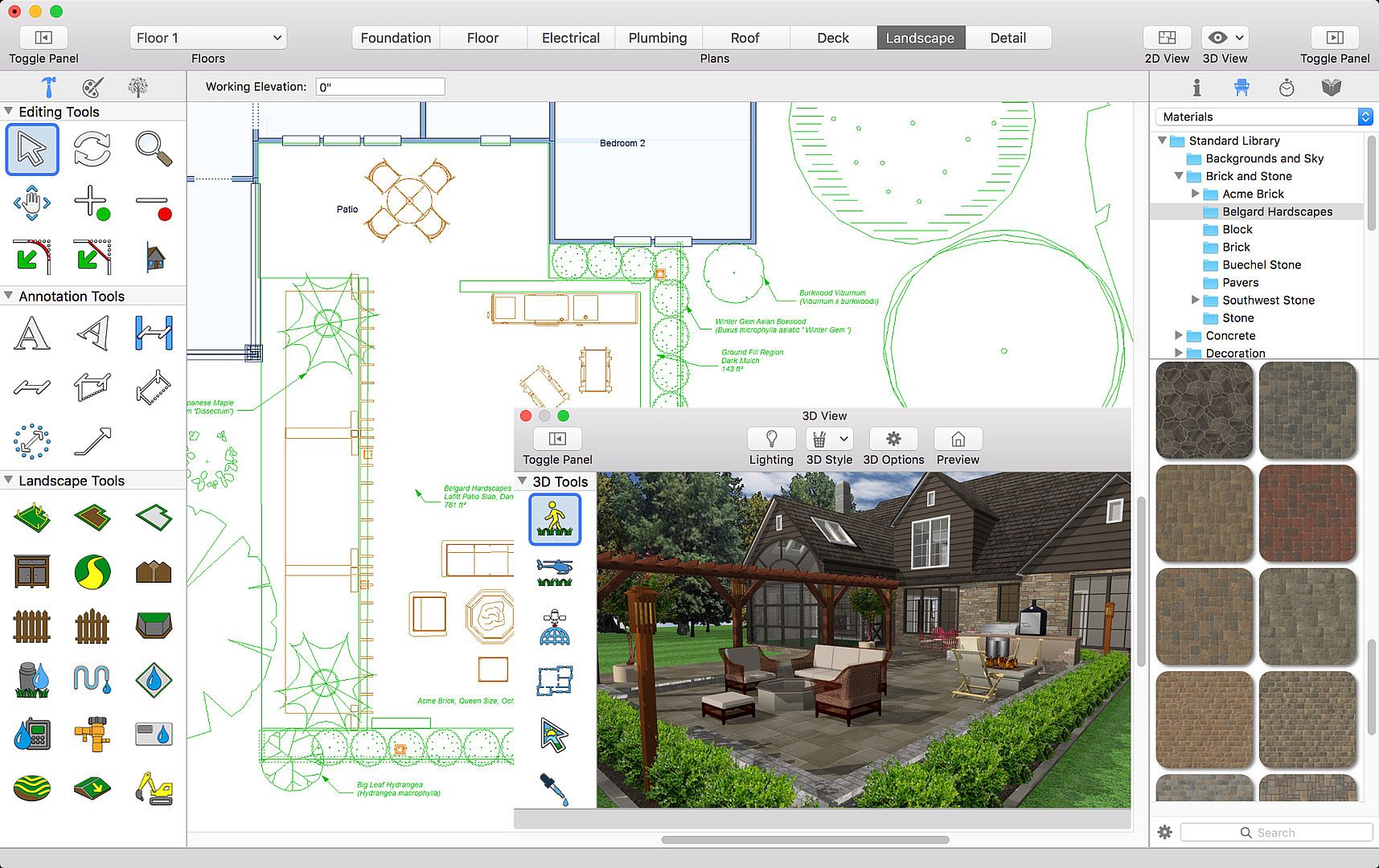Switch to the Electrical plan tab
Viewport: 1379px width, 868px height.
[x=570, y=38]
